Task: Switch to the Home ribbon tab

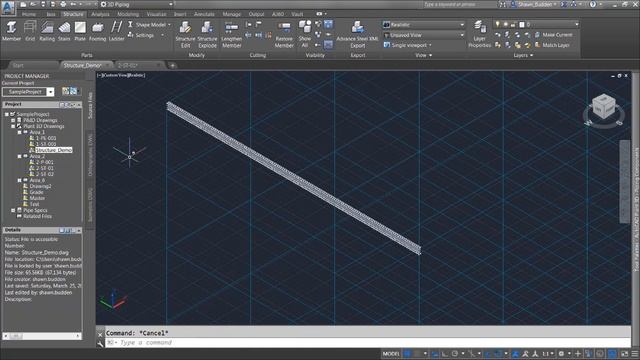Action: (x=29, y=14)
